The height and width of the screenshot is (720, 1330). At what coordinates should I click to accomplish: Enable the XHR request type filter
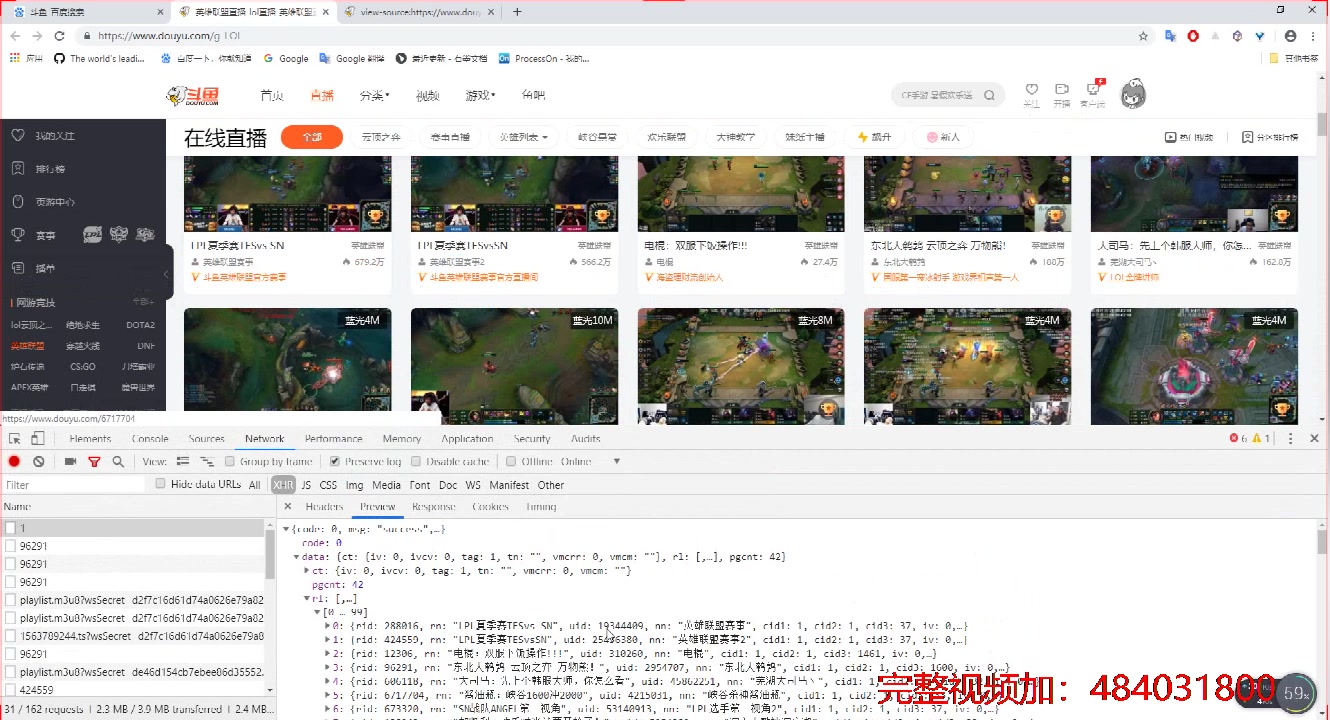[x=283, y=485]
